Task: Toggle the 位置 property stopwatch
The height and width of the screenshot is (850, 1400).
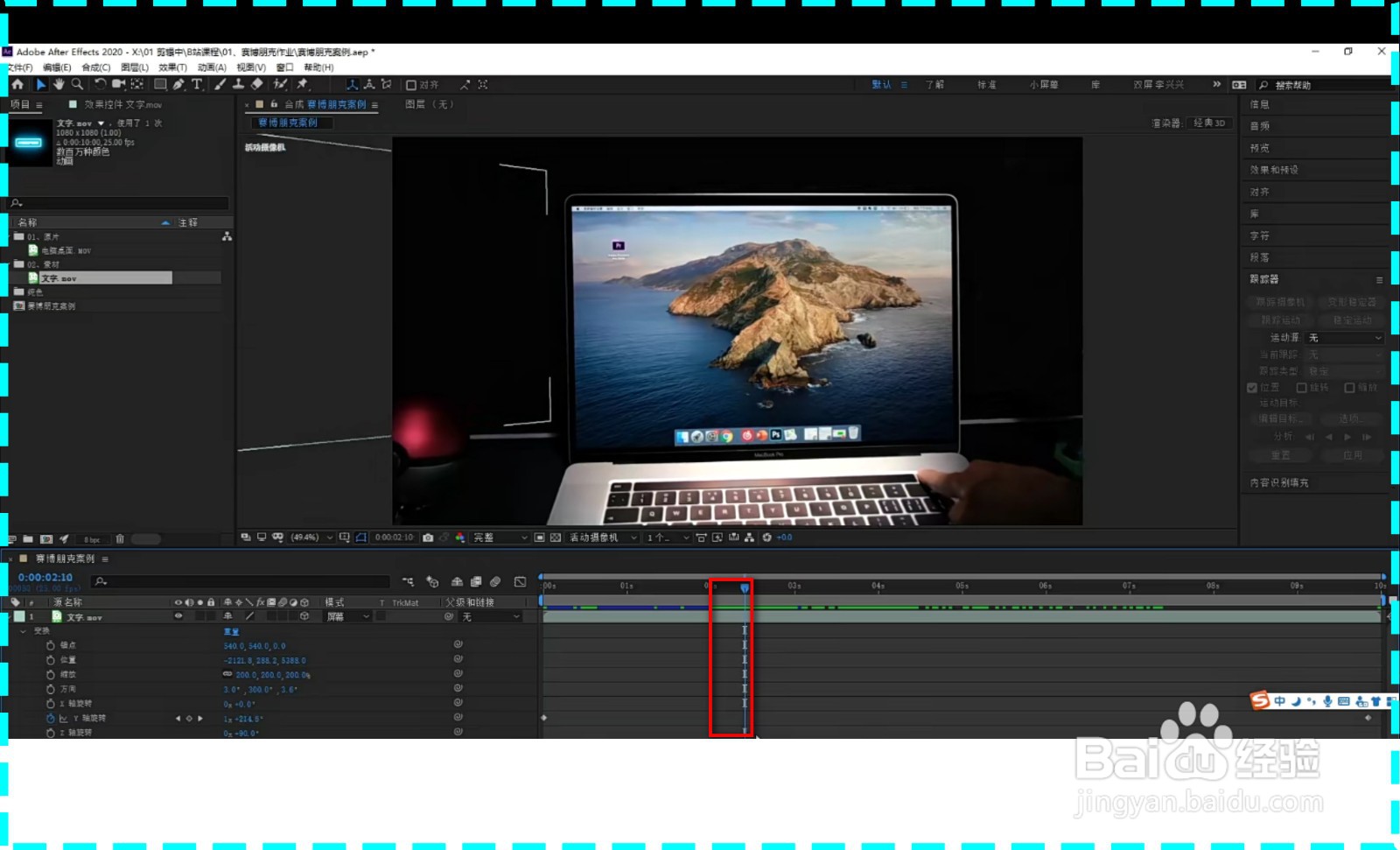Action: 51,660
